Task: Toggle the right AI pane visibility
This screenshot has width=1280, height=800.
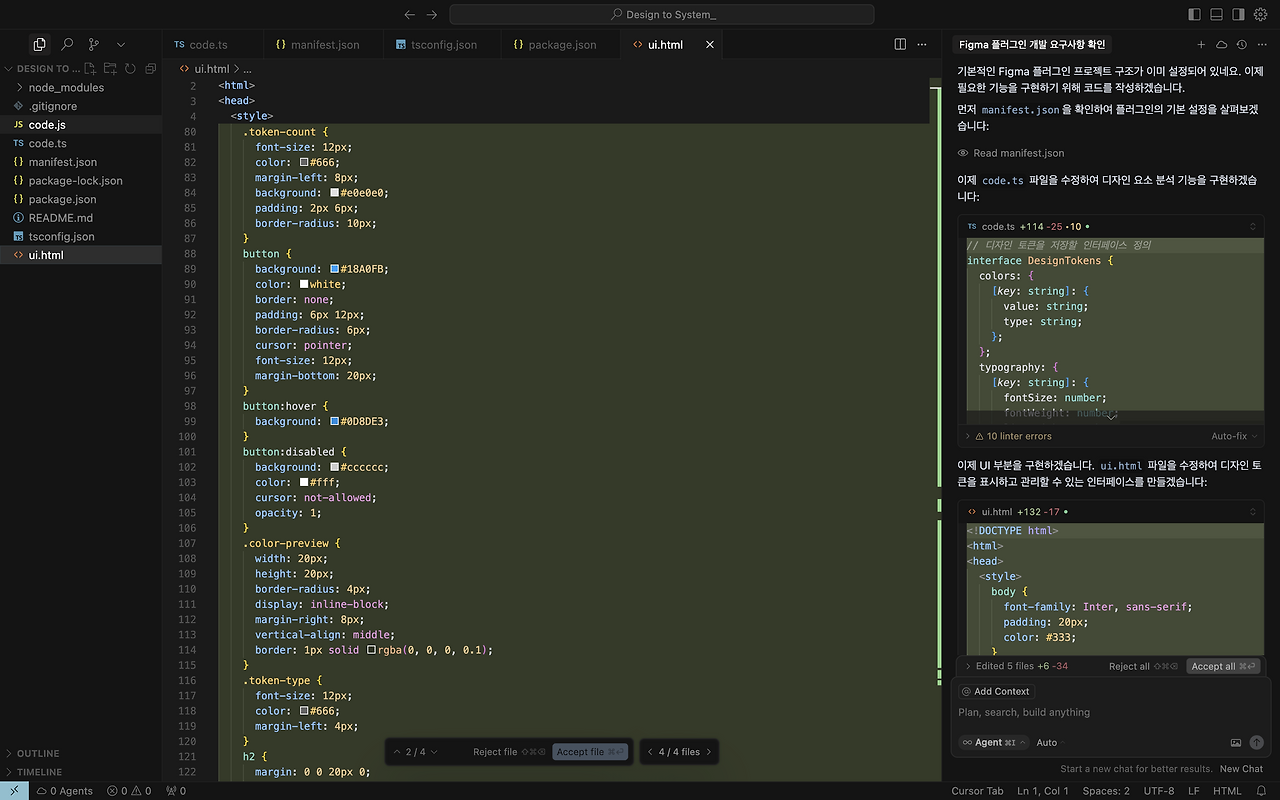Action: pyautogui.click(x=1238, y=14)
